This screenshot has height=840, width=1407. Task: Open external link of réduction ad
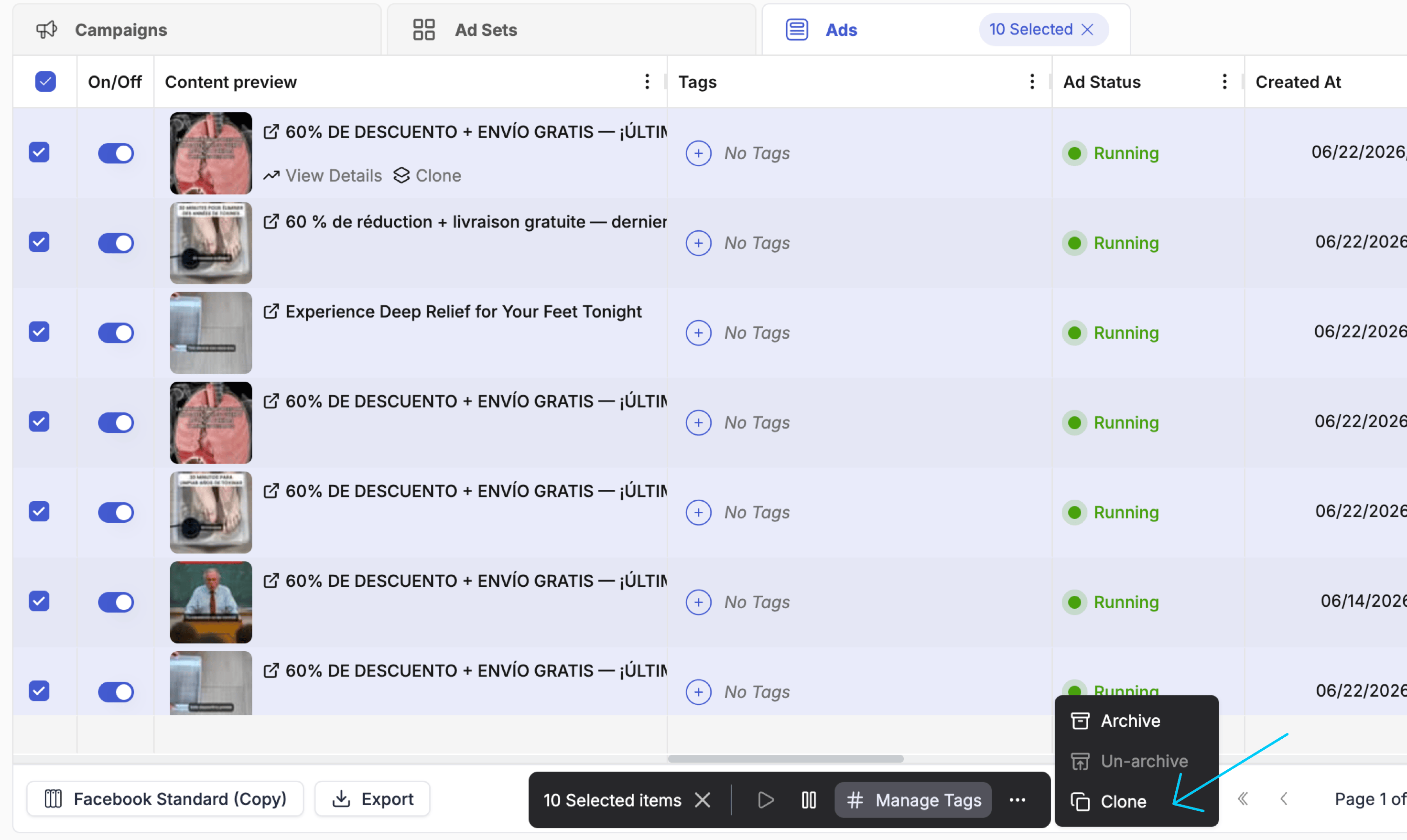click(x=271, y=221)
